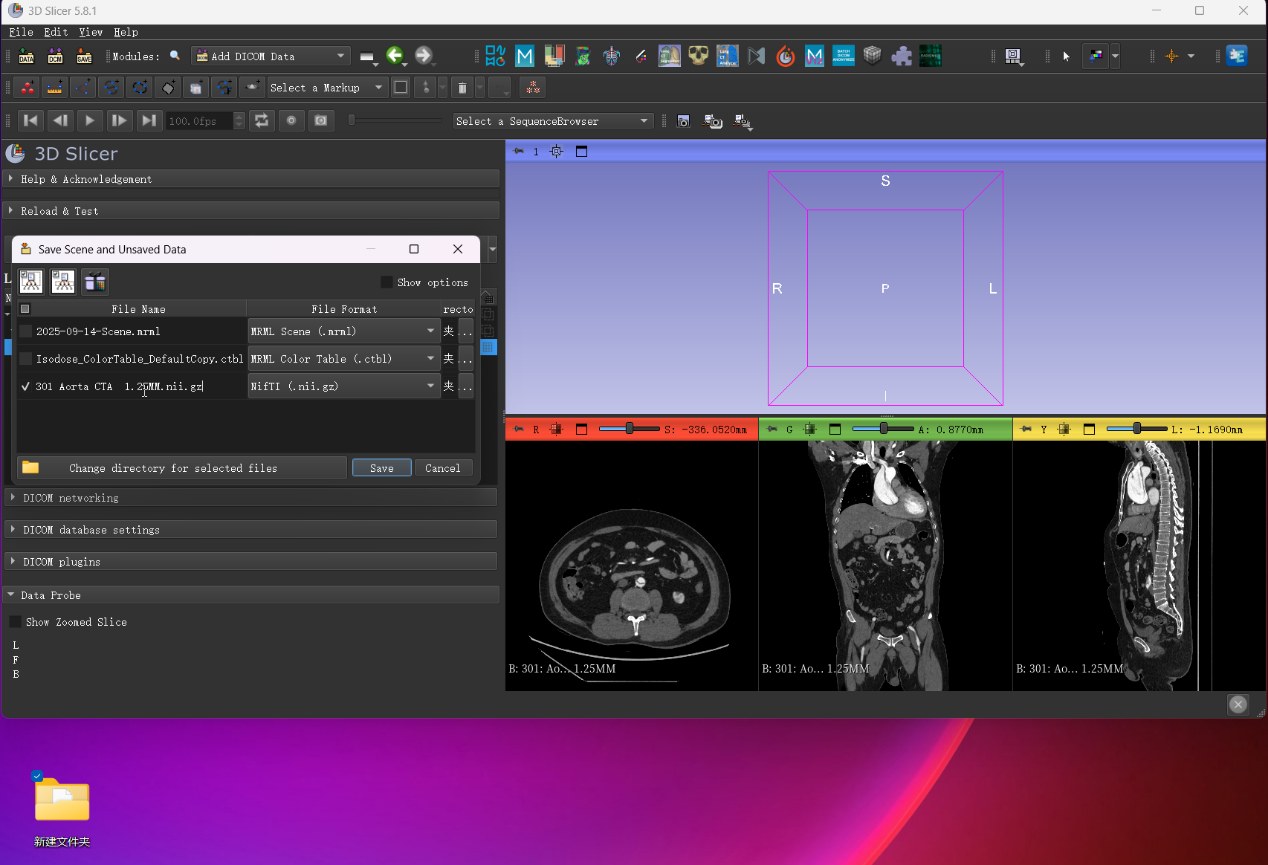Image resolution: width=1268 pixels, height=865 pixels.
Task: Tick the Show Zoomed Slice checkbox
Action: [x=15, y=622]
